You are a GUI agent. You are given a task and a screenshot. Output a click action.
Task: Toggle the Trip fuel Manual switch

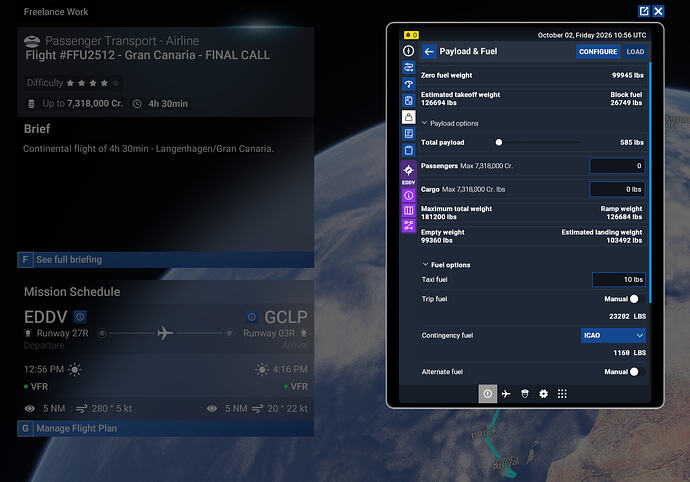[x=637, y=299]
